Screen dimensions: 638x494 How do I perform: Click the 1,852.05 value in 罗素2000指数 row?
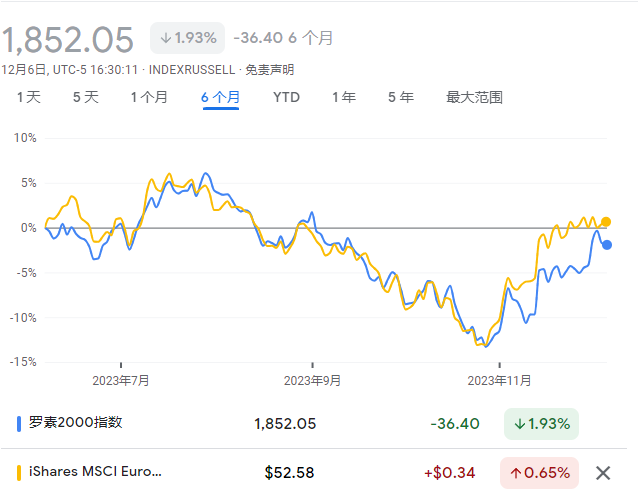285,424
